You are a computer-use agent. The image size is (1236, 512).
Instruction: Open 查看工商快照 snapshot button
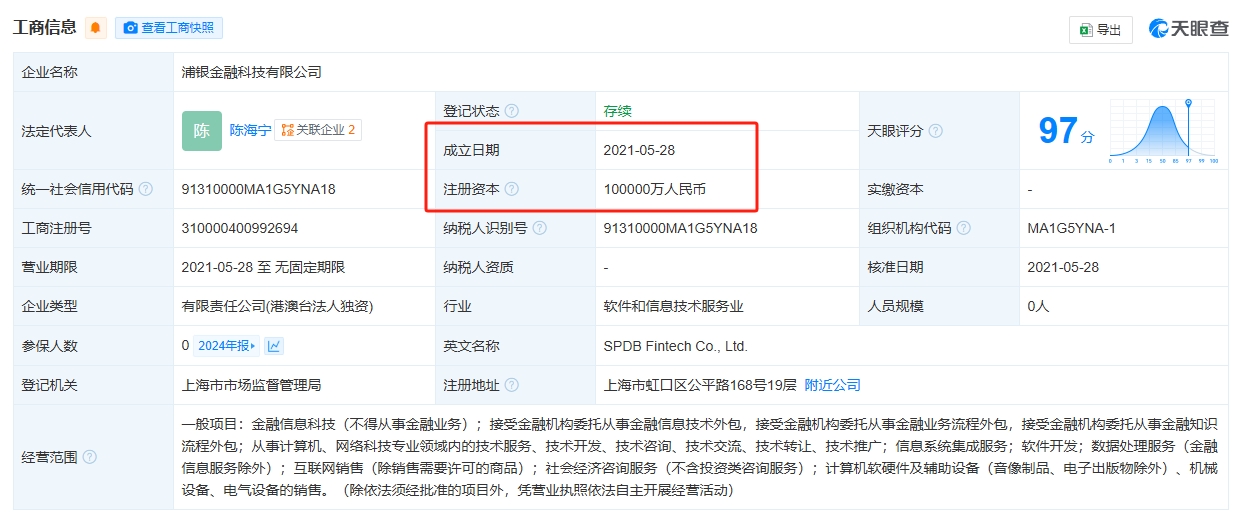(x=169, y=28)
